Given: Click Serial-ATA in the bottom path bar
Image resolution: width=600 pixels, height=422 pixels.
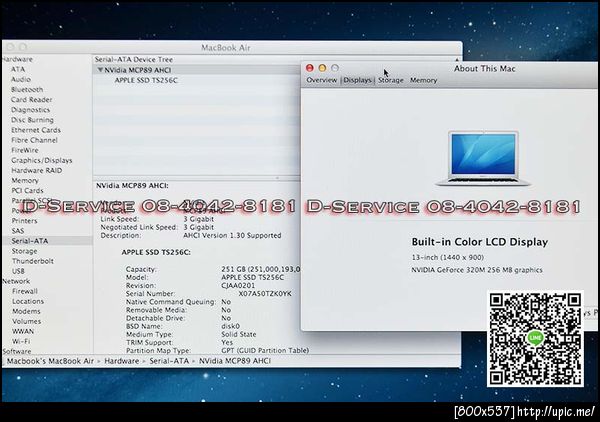Looking at the screenshot, I should click(169, 361).
